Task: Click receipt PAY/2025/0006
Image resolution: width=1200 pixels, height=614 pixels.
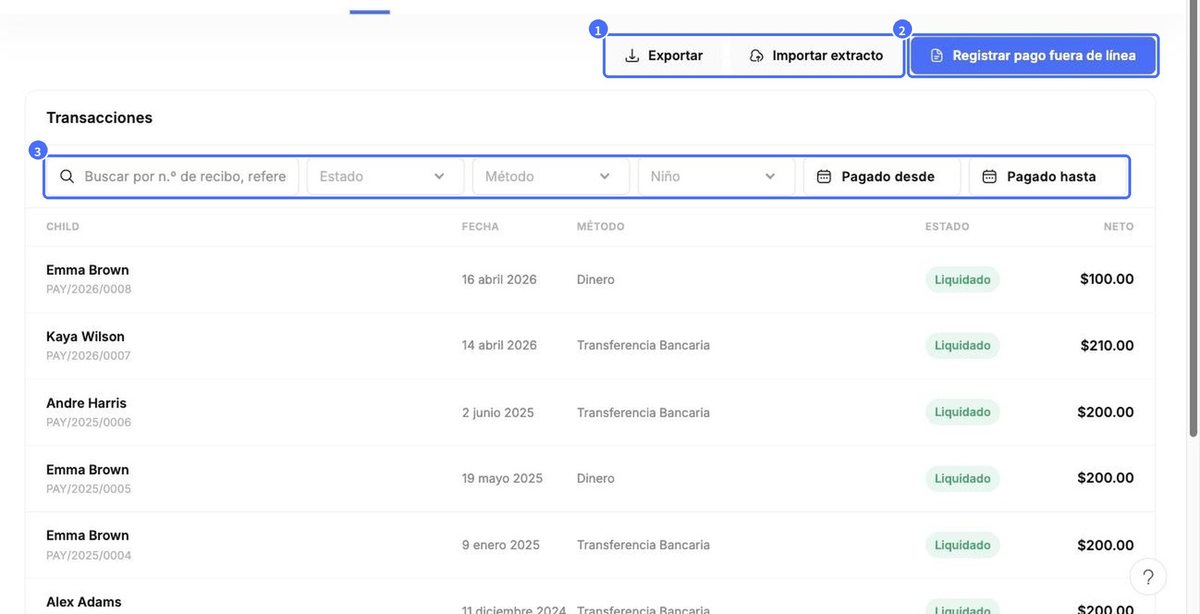Action: [x=88, y=422]
